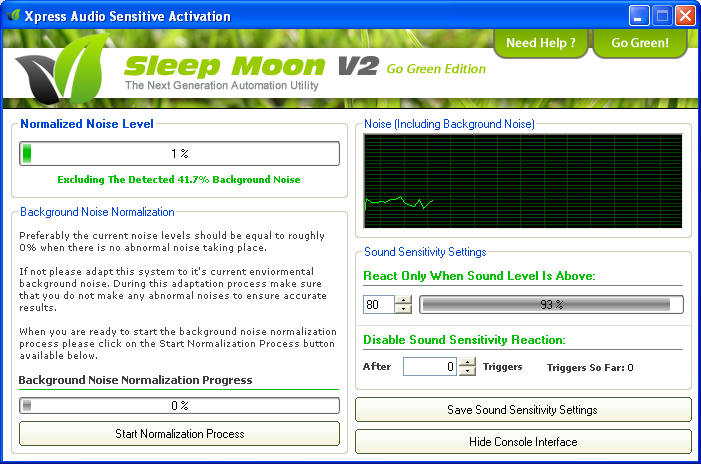Click the sound level threshold field showing 80

click(x=379, y=304)
